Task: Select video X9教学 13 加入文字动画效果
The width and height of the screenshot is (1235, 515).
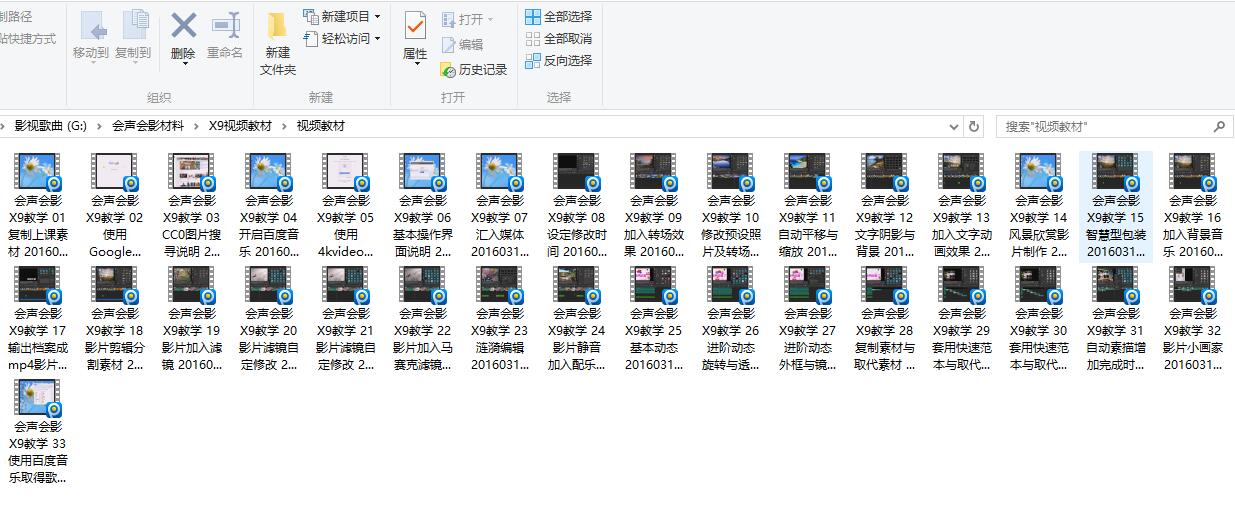Action: click(x=962, y=206)
